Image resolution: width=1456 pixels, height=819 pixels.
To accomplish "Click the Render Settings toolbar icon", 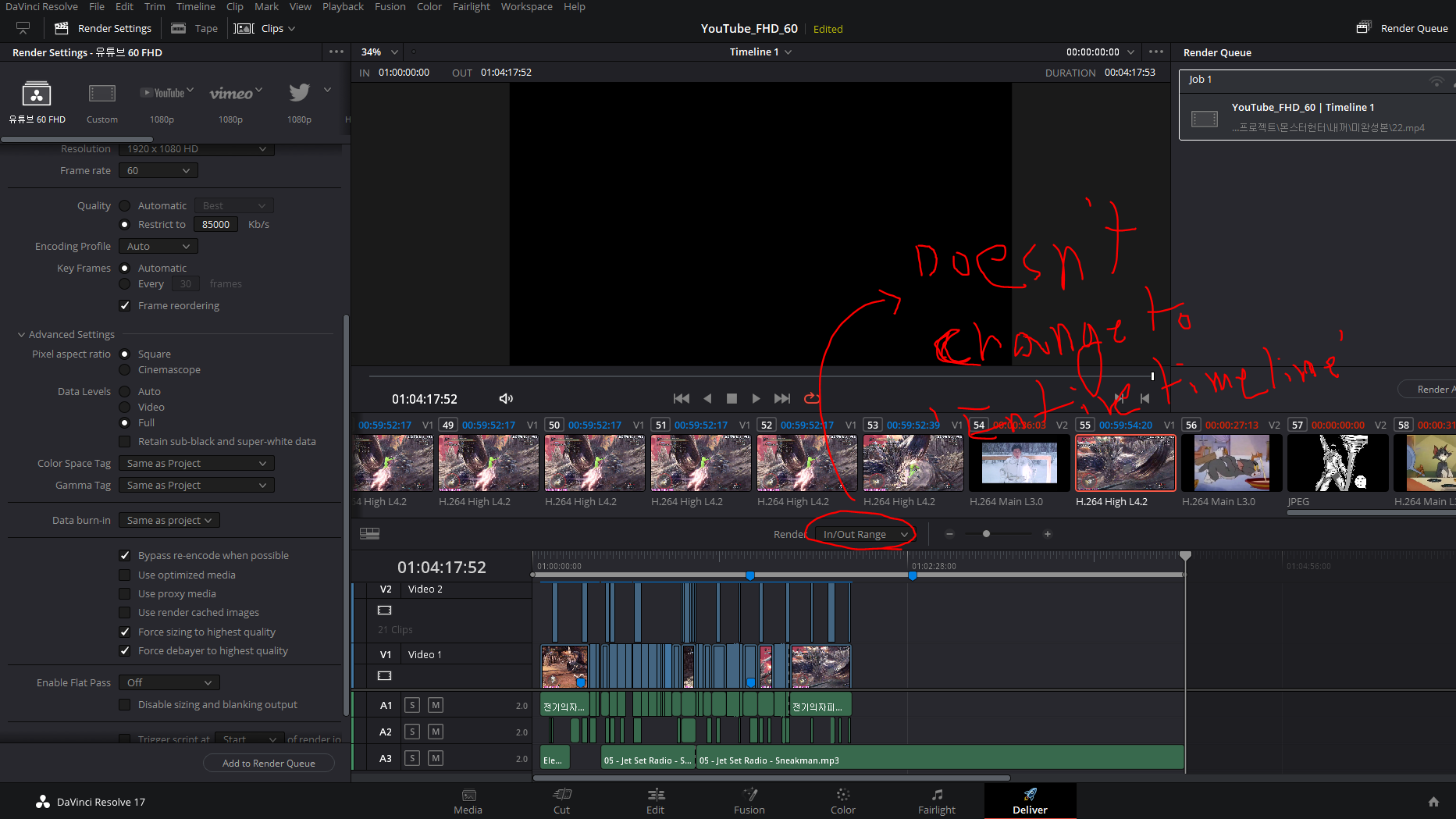I will [62, 28].
